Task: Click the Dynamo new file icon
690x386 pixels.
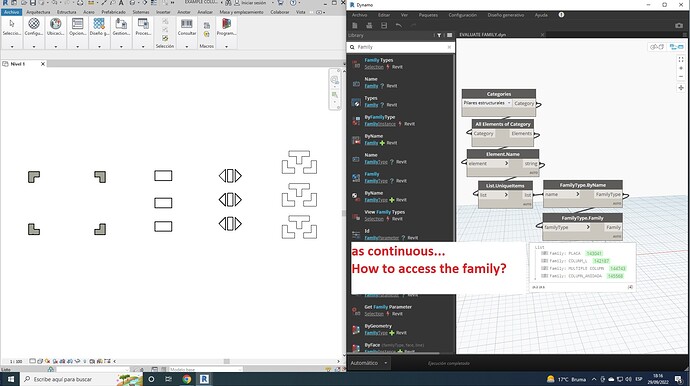Action: [x=355, y=26]
